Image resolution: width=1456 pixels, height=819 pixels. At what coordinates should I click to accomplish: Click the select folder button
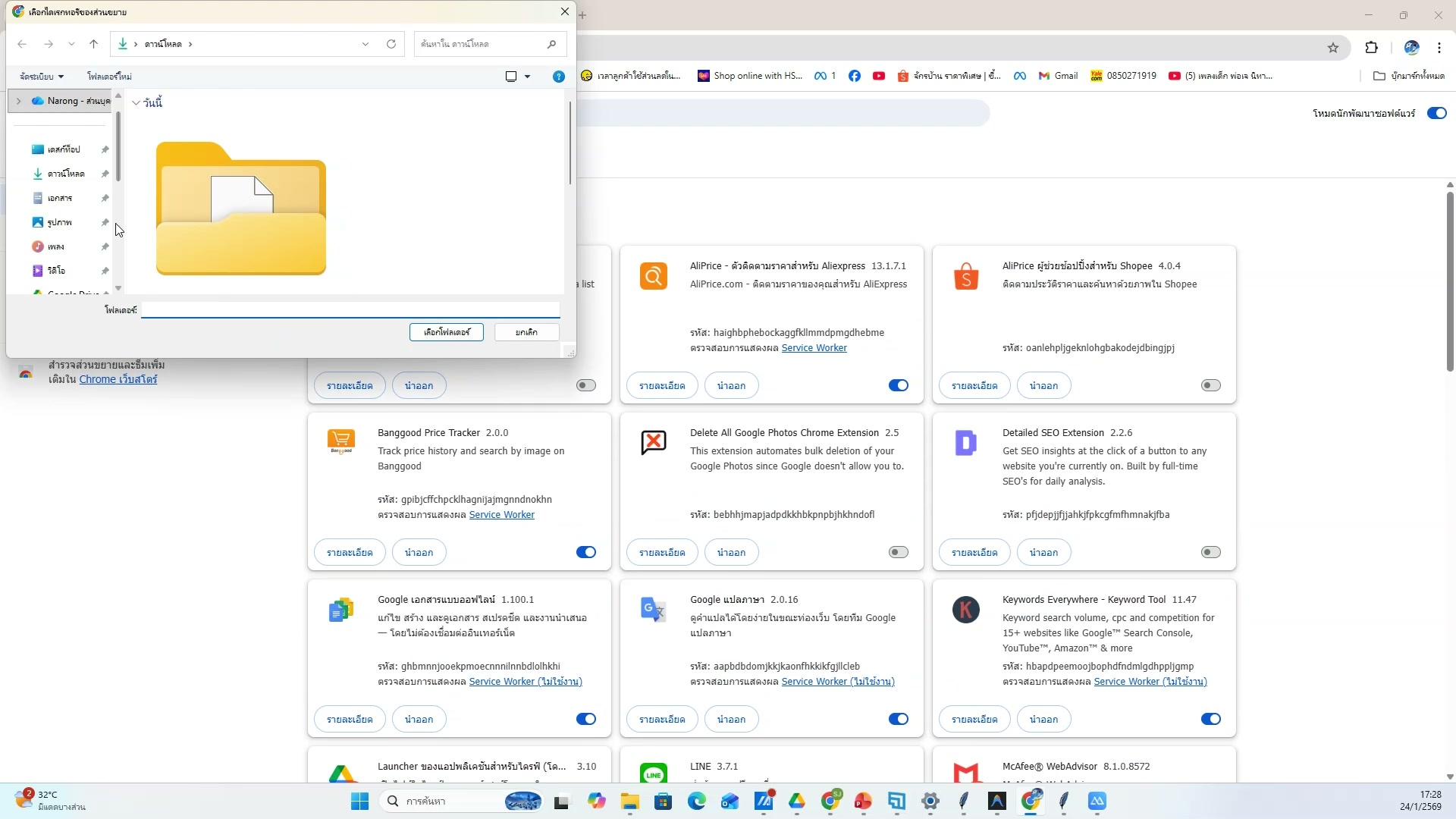click(447, 332)
